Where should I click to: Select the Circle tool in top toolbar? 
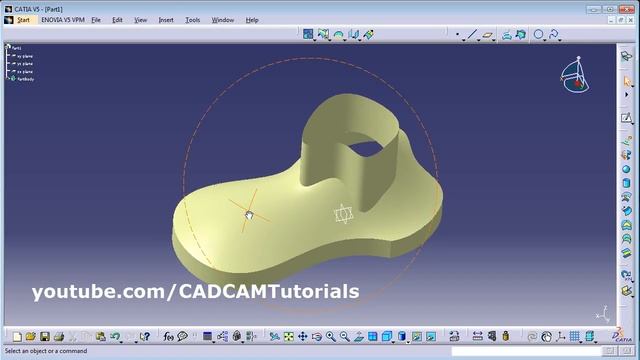coord(538,35)
